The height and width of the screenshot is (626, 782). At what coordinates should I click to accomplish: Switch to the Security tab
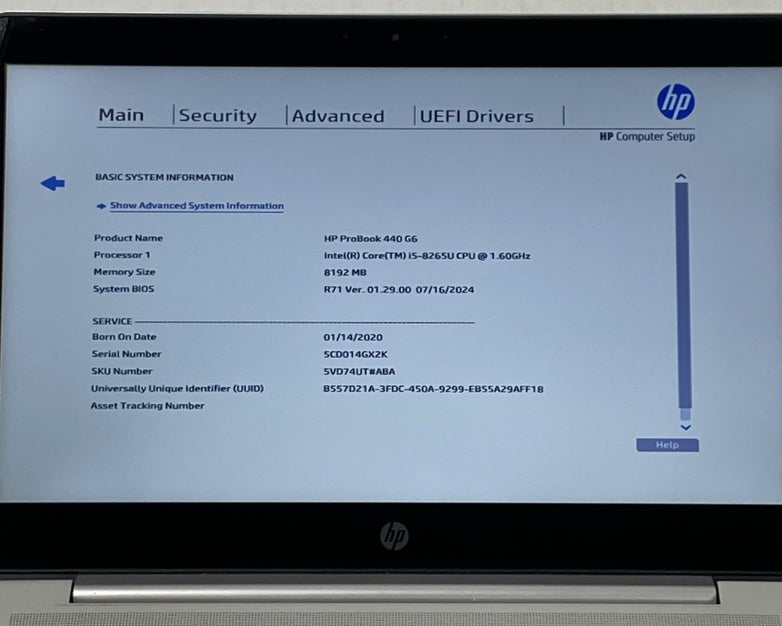coord(218,116)
